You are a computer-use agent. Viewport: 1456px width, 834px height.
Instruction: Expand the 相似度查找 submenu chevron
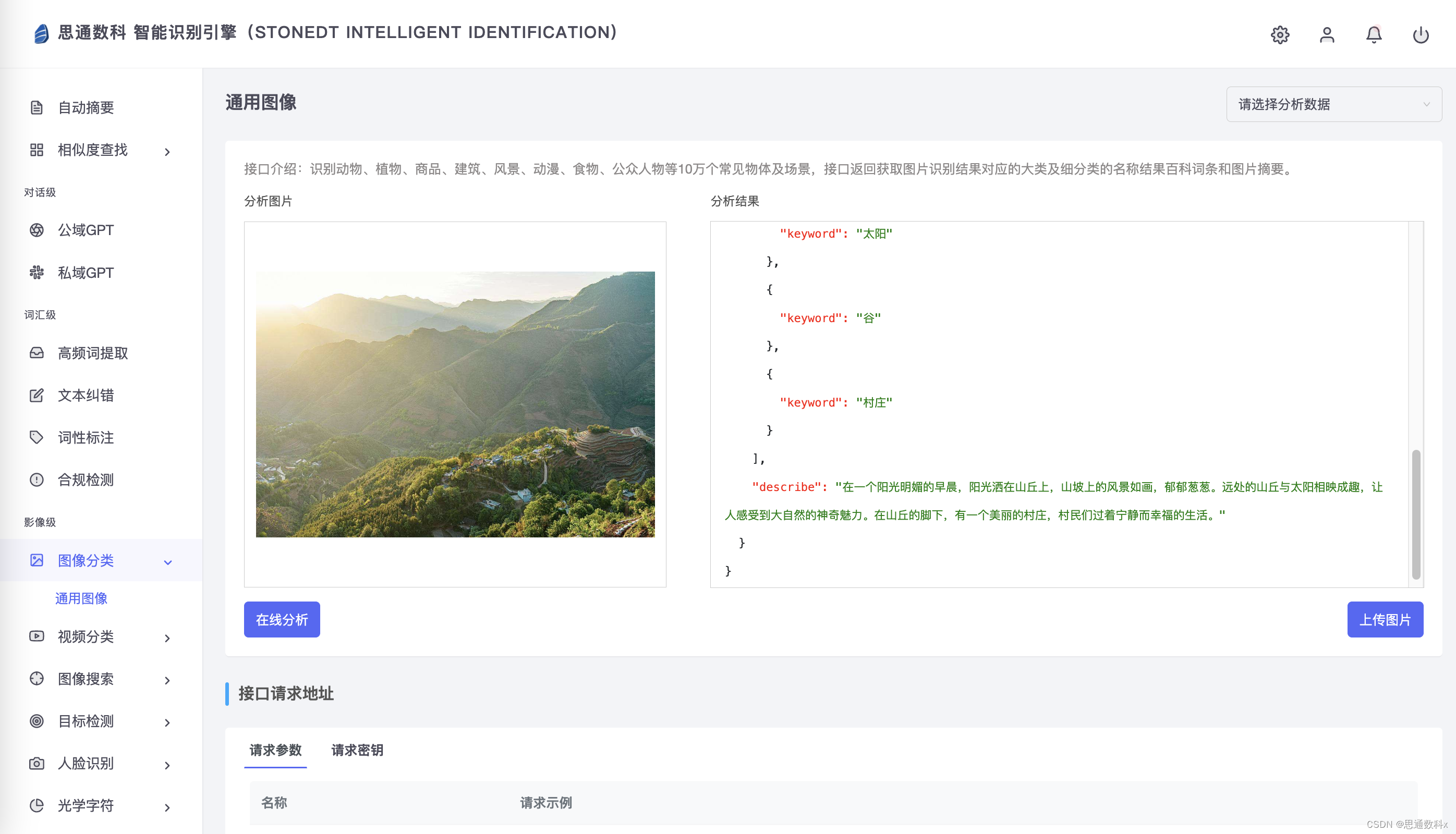[167, 152]
